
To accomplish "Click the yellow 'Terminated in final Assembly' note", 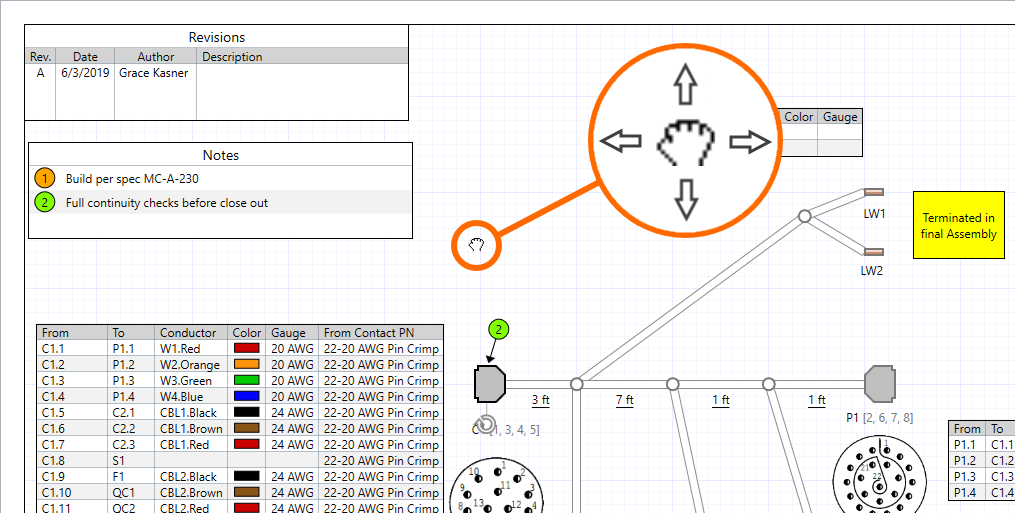I will coord(959,225).
